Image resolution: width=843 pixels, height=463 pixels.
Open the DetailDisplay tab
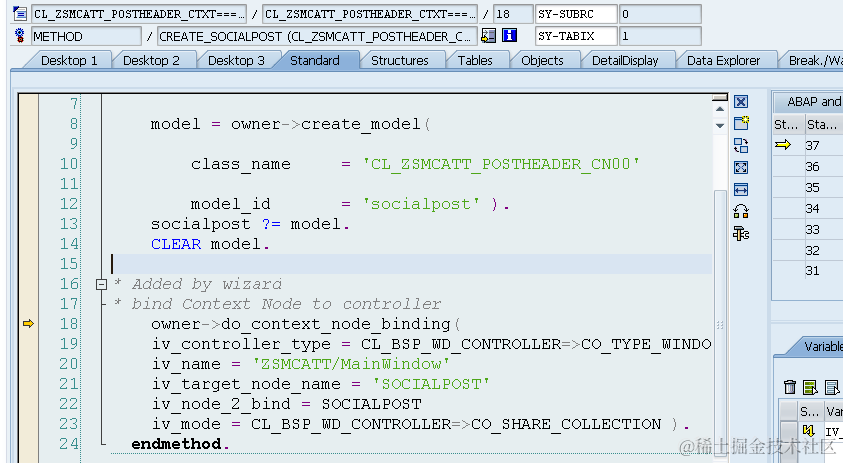(x=625, y=60)
